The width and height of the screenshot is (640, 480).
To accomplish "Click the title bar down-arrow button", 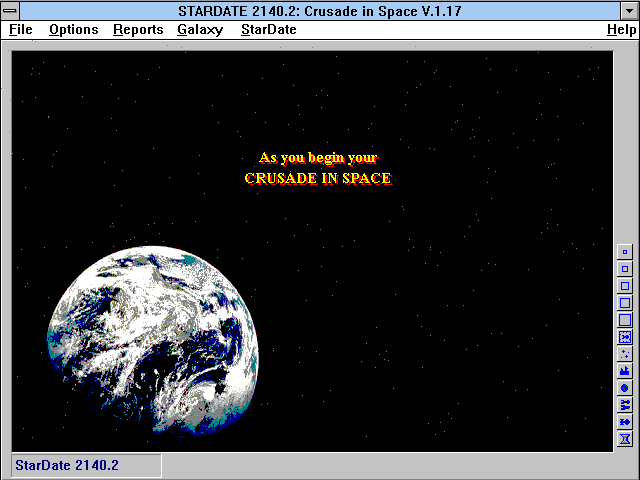I will [x=629, y=11].
